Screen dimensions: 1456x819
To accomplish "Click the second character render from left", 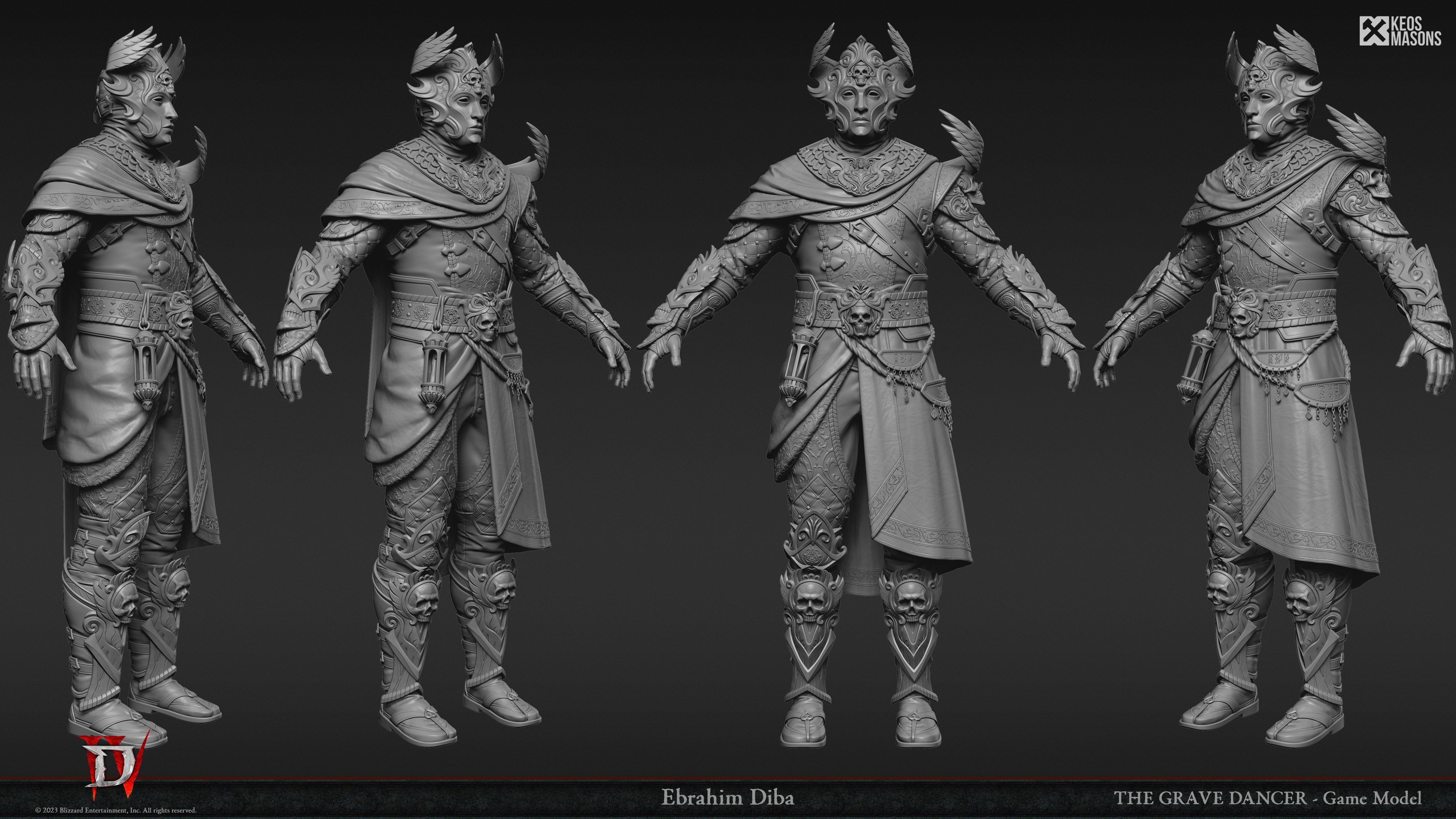I will 451,387.
